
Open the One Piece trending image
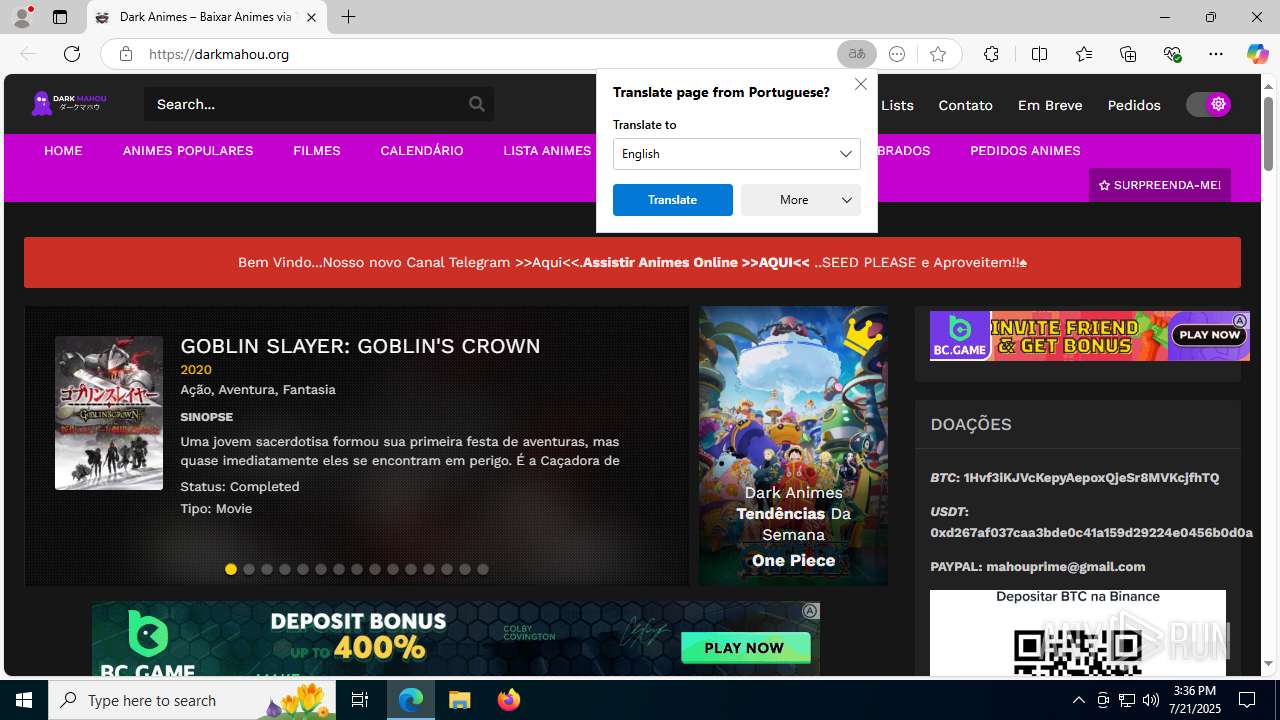click(793, 446)
